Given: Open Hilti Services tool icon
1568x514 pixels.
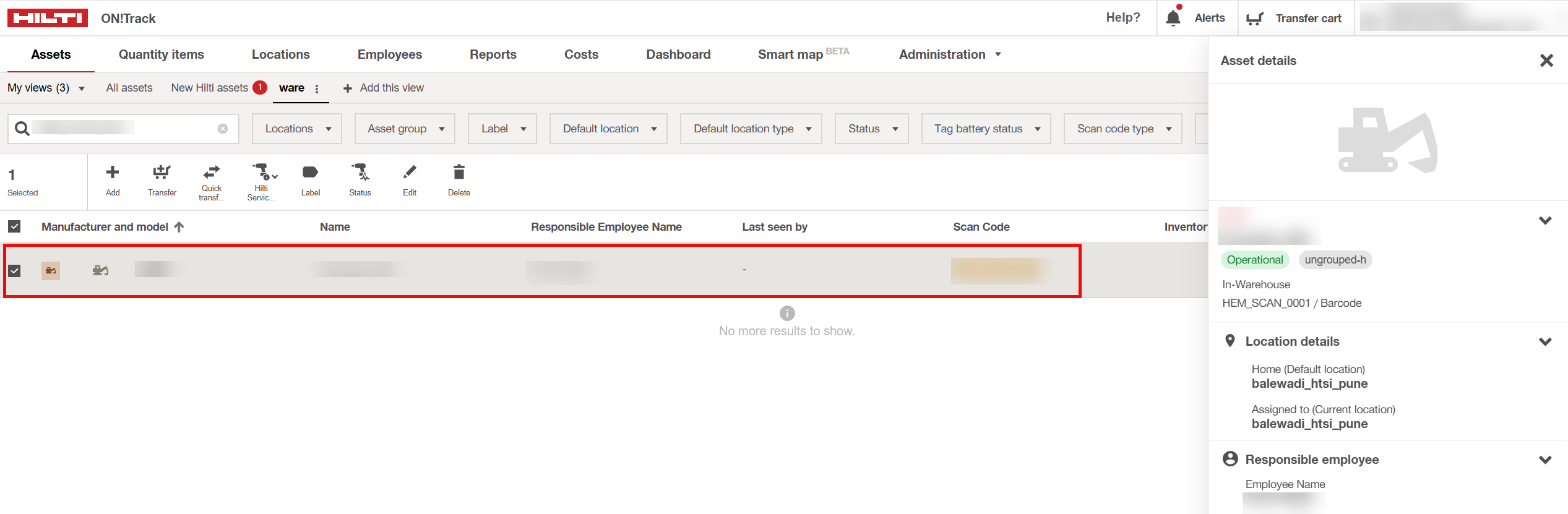Looking at the screenshot, I should 261,173.
